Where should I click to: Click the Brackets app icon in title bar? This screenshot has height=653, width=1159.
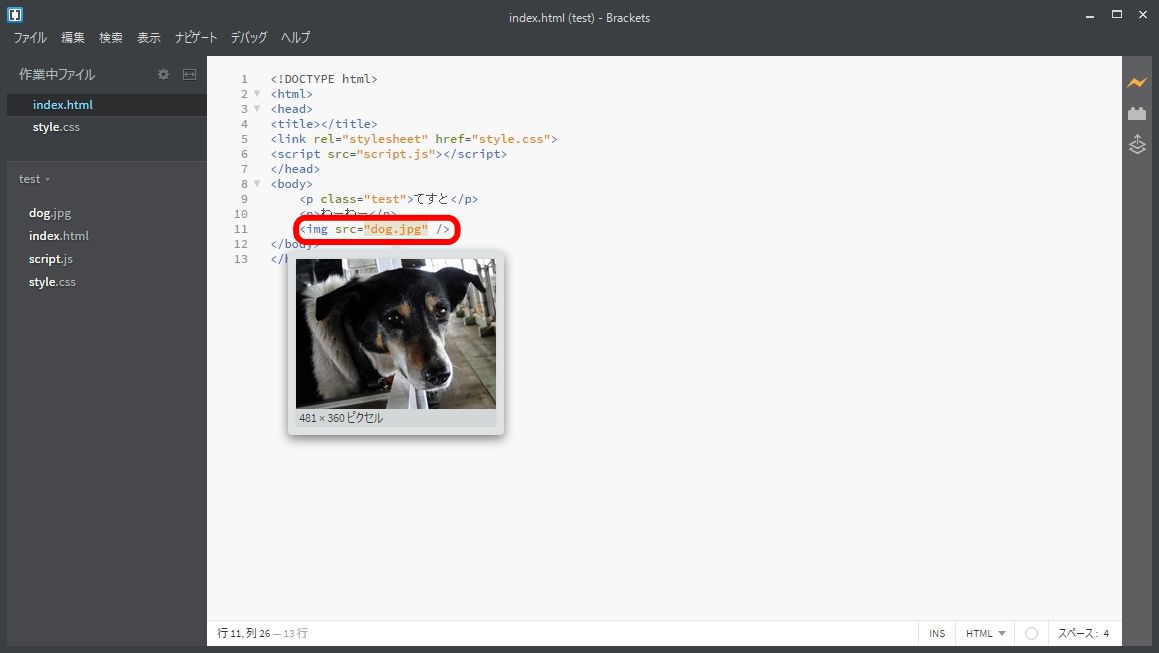(x=15, y=15)
